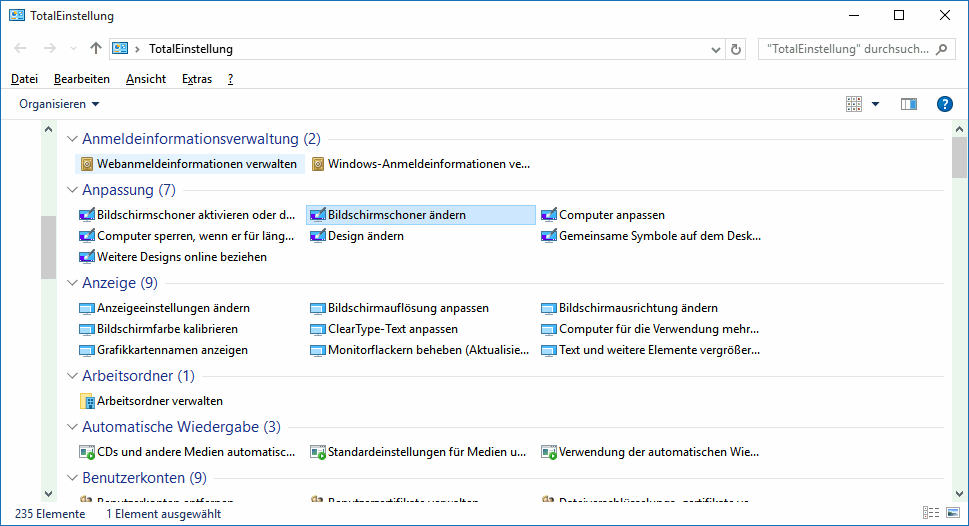Open the Ansicht menu

[x=146, y=79]
